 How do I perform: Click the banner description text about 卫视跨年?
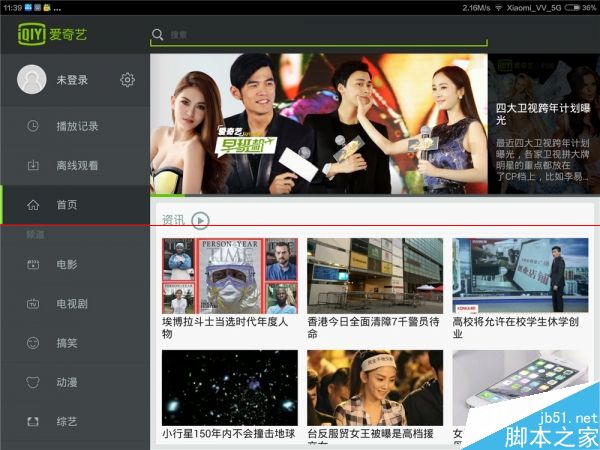[x=543, y=160]
